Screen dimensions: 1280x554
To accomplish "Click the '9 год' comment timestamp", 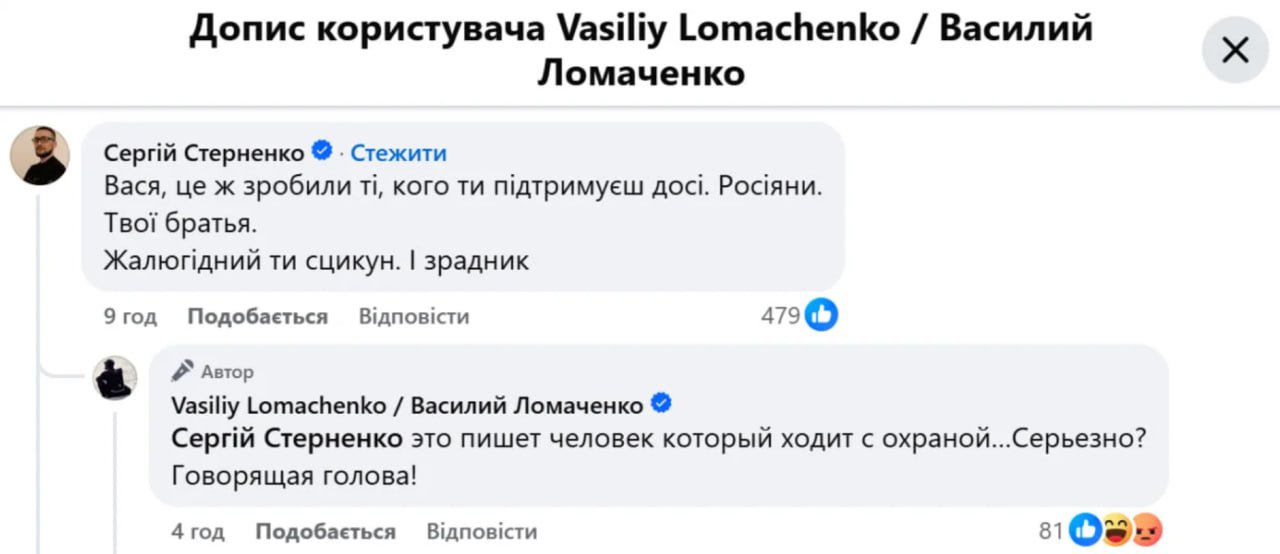I will pyautogui.click(x=131, y=316).
